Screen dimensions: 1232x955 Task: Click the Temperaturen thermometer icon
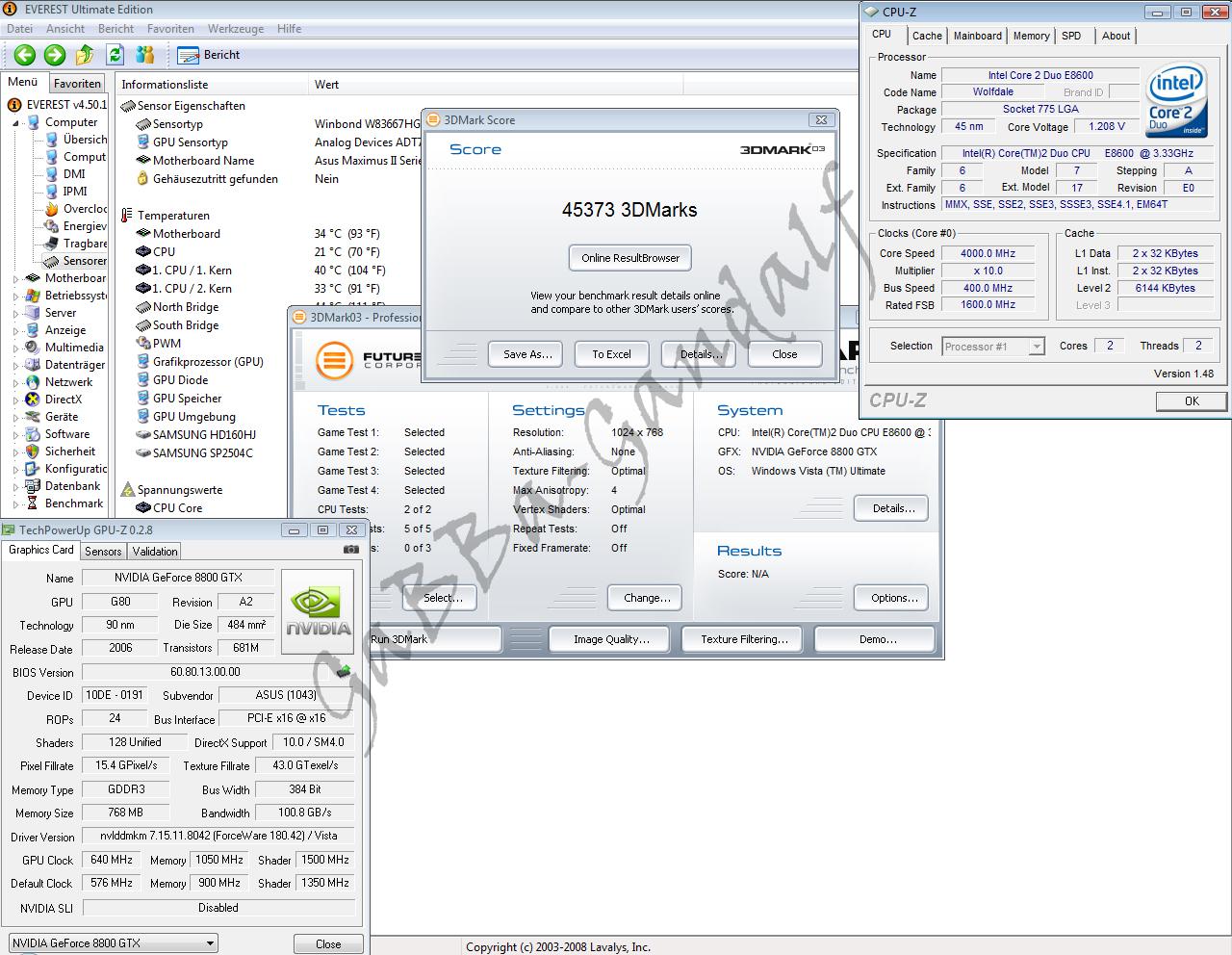pos(127,216)
